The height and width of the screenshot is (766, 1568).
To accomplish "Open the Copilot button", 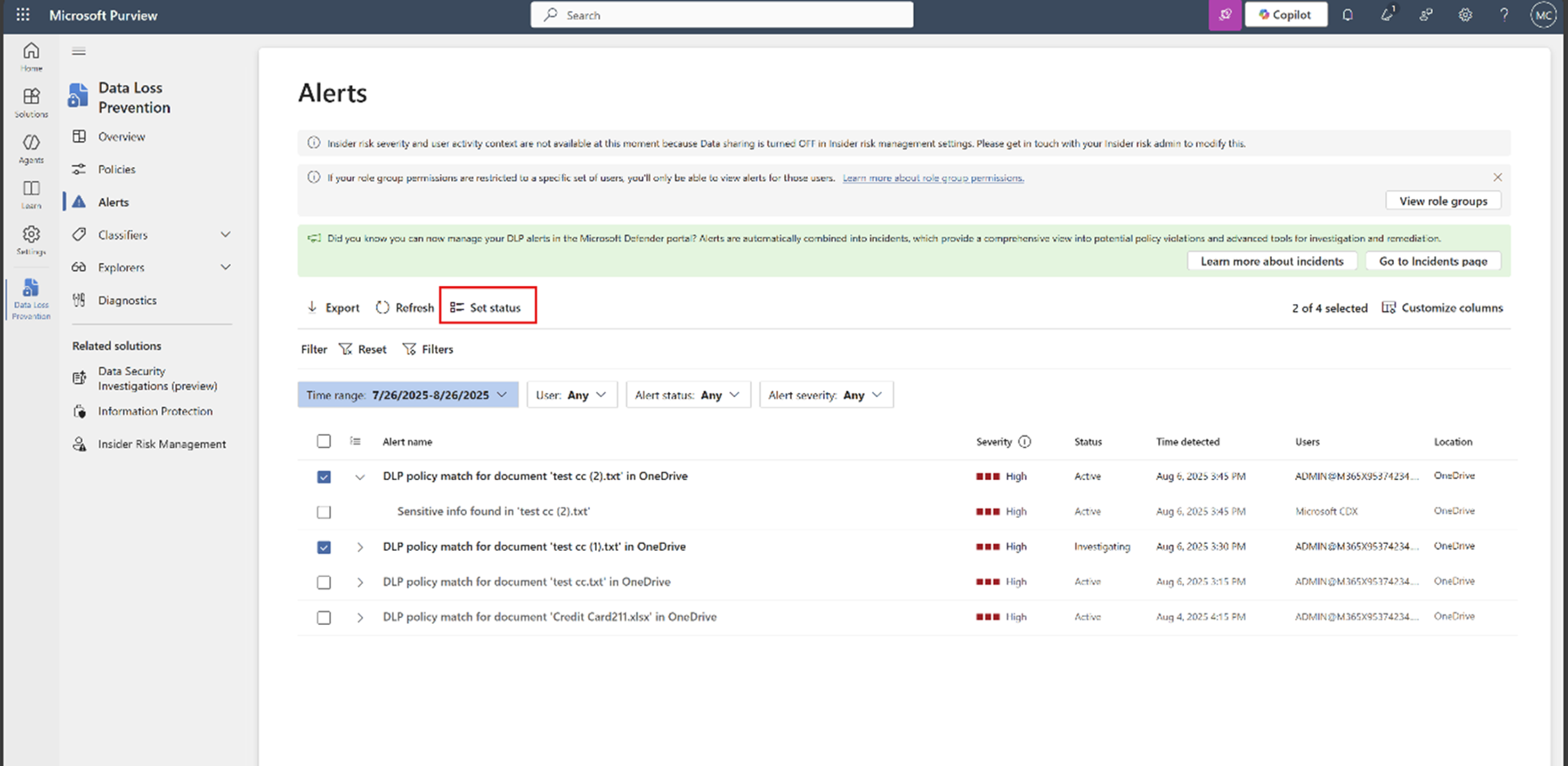I will pyautogui.click(x=1286, y=14).
